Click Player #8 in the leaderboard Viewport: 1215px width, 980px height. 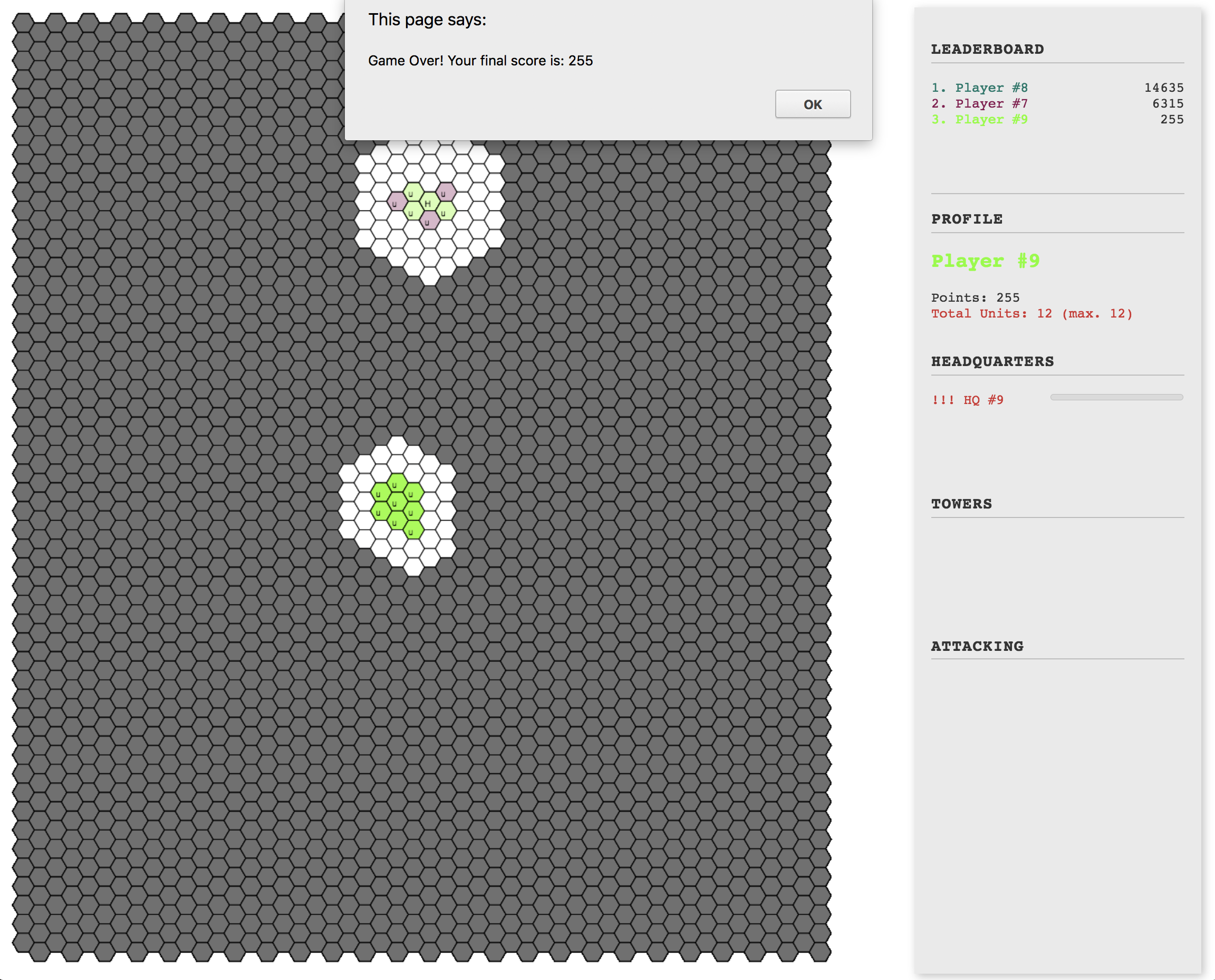click(990, 88)
